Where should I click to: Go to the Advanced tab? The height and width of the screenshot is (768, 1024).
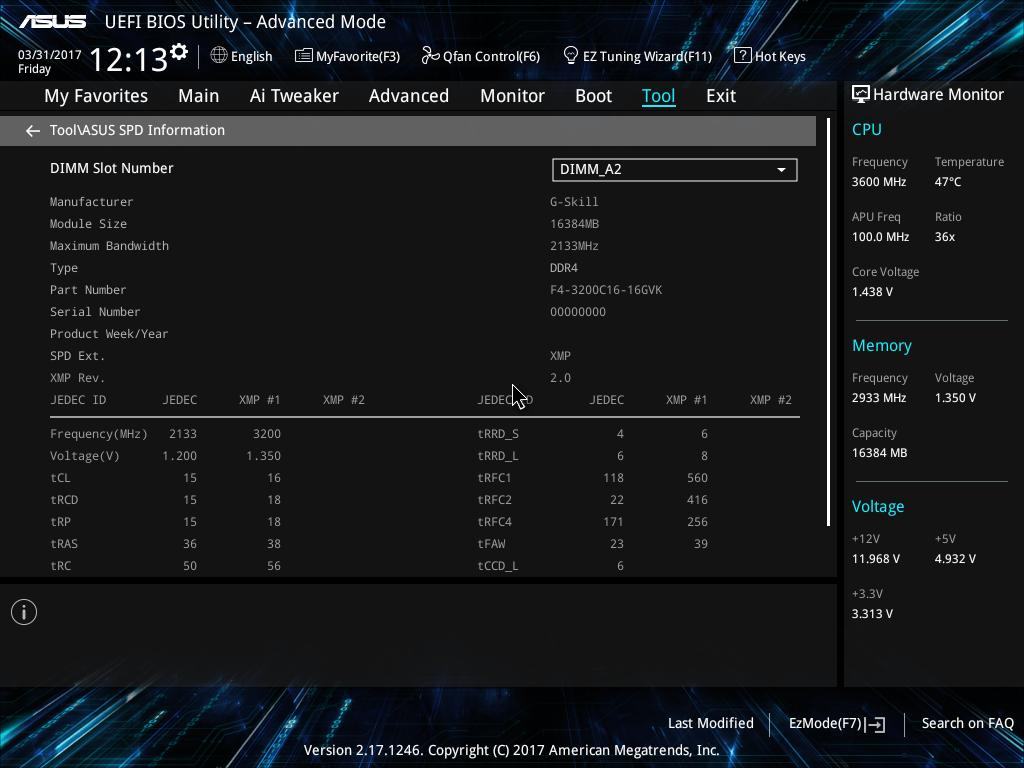click(409, 96)
